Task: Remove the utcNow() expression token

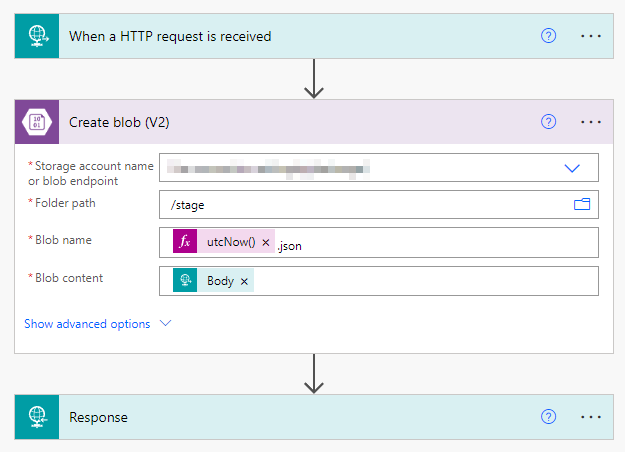Action: (x=266, y=243)
